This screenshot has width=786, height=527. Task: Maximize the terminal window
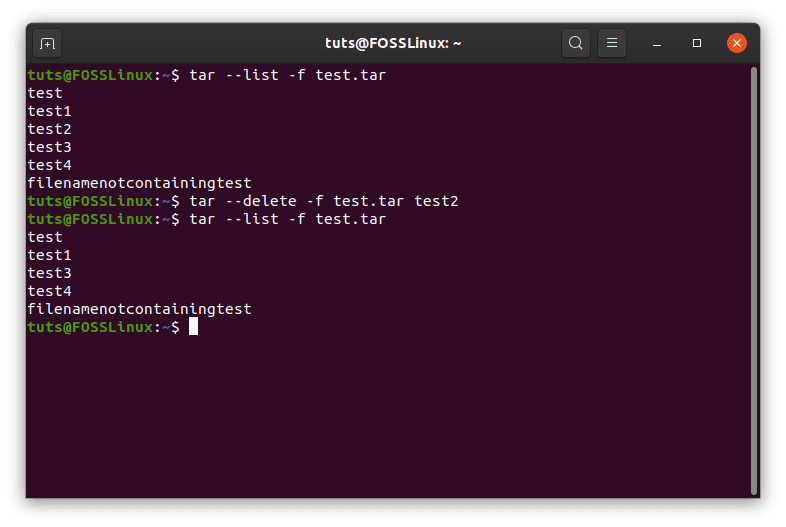(x=697, y=43)
